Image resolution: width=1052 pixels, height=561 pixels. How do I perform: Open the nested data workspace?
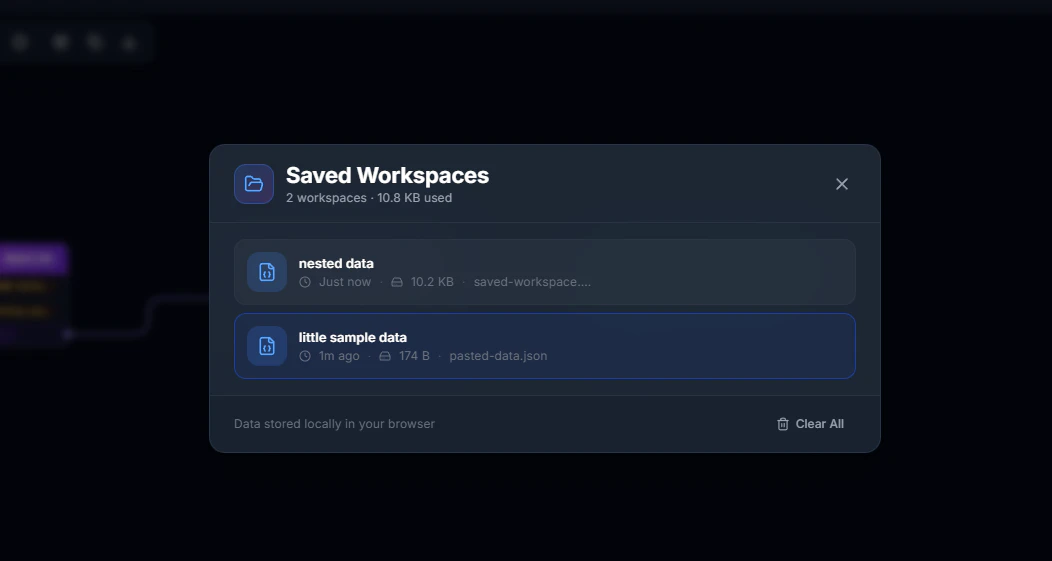click(545, 272)
